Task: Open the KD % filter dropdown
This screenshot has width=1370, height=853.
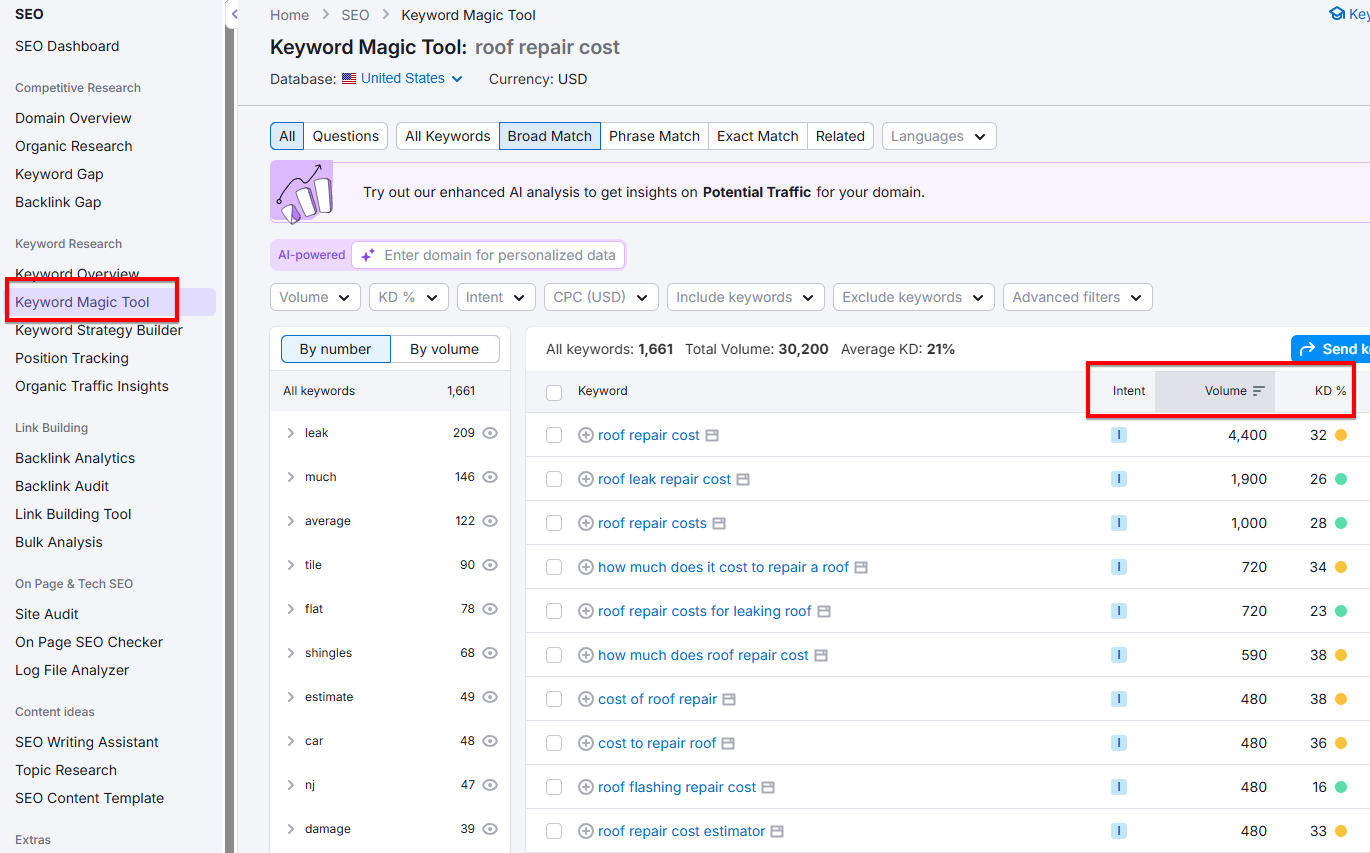Action: coord(409,297)
